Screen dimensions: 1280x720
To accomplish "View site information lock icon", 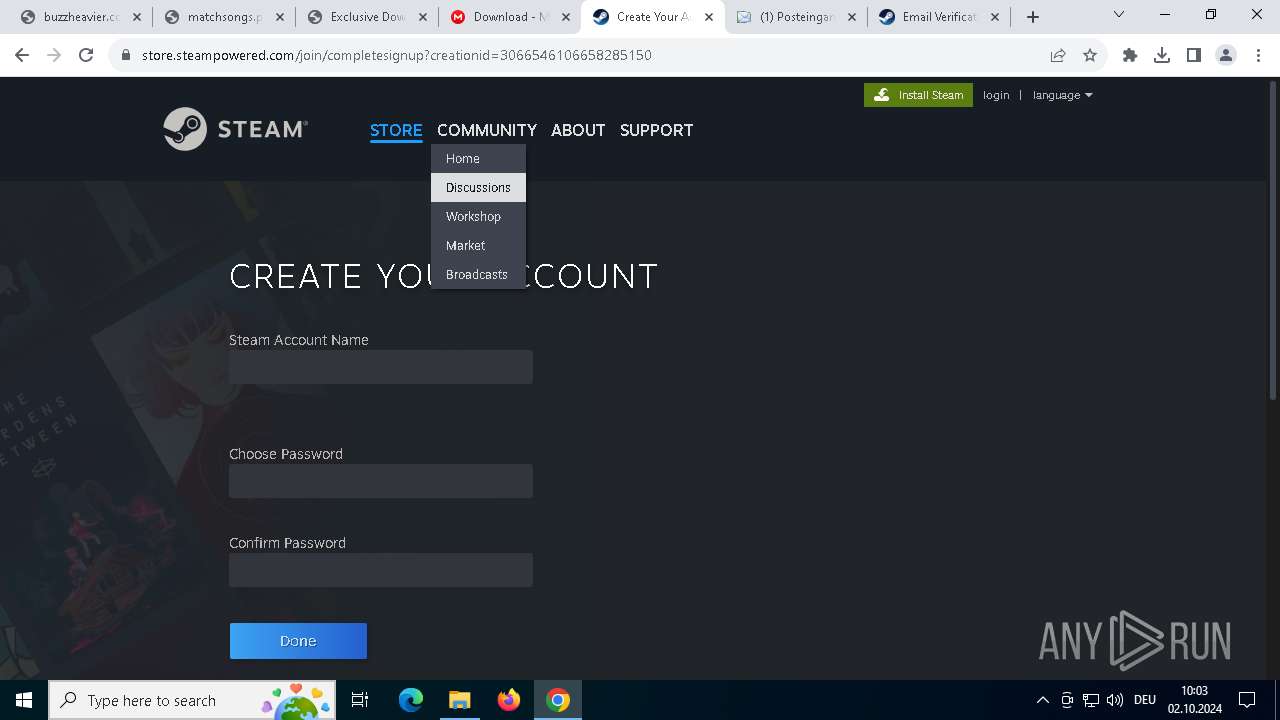I will pos(125,56).
